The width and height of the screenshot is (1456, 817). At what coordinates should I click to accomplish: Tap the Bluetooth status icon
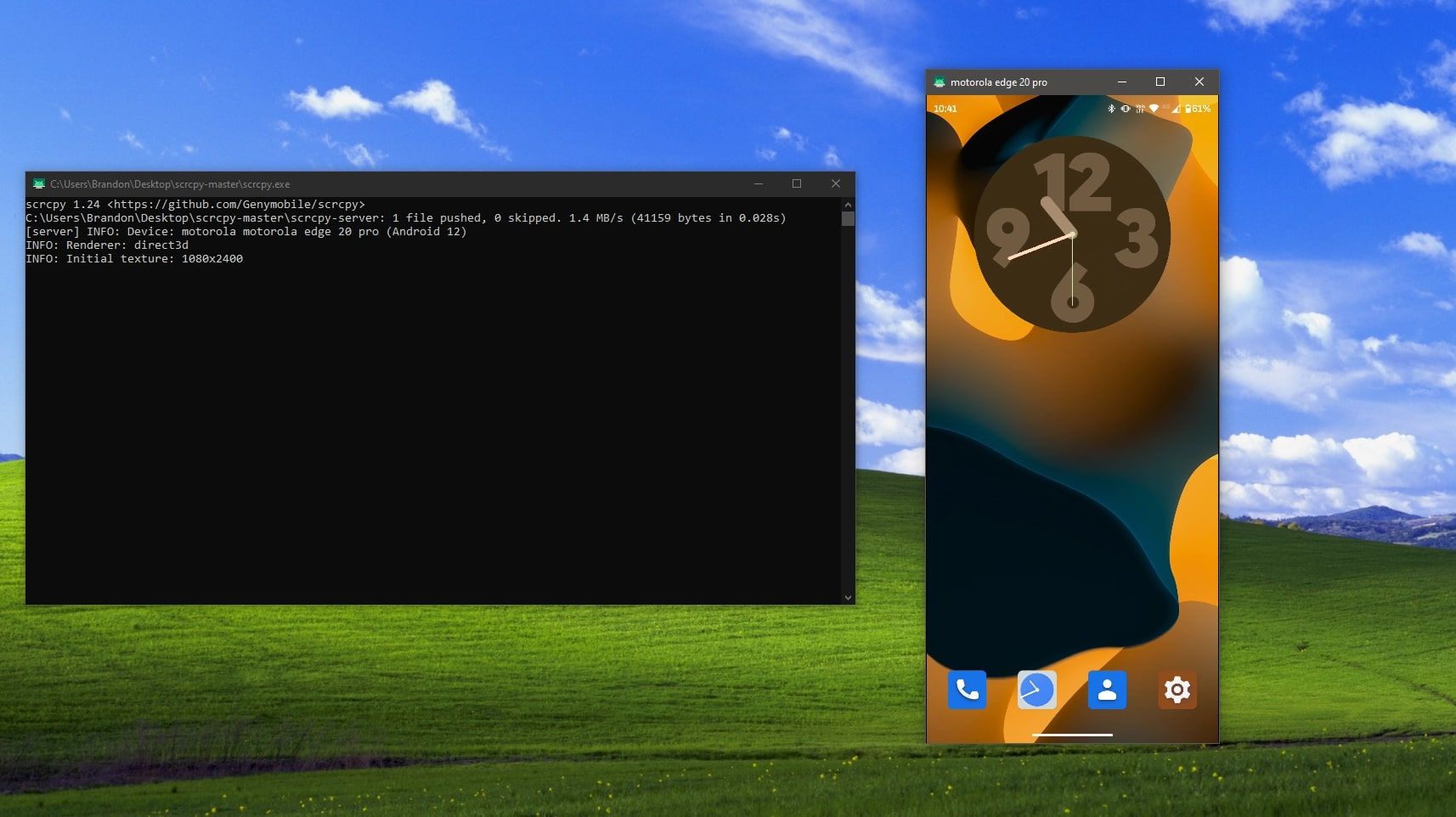click(1111, 109)
